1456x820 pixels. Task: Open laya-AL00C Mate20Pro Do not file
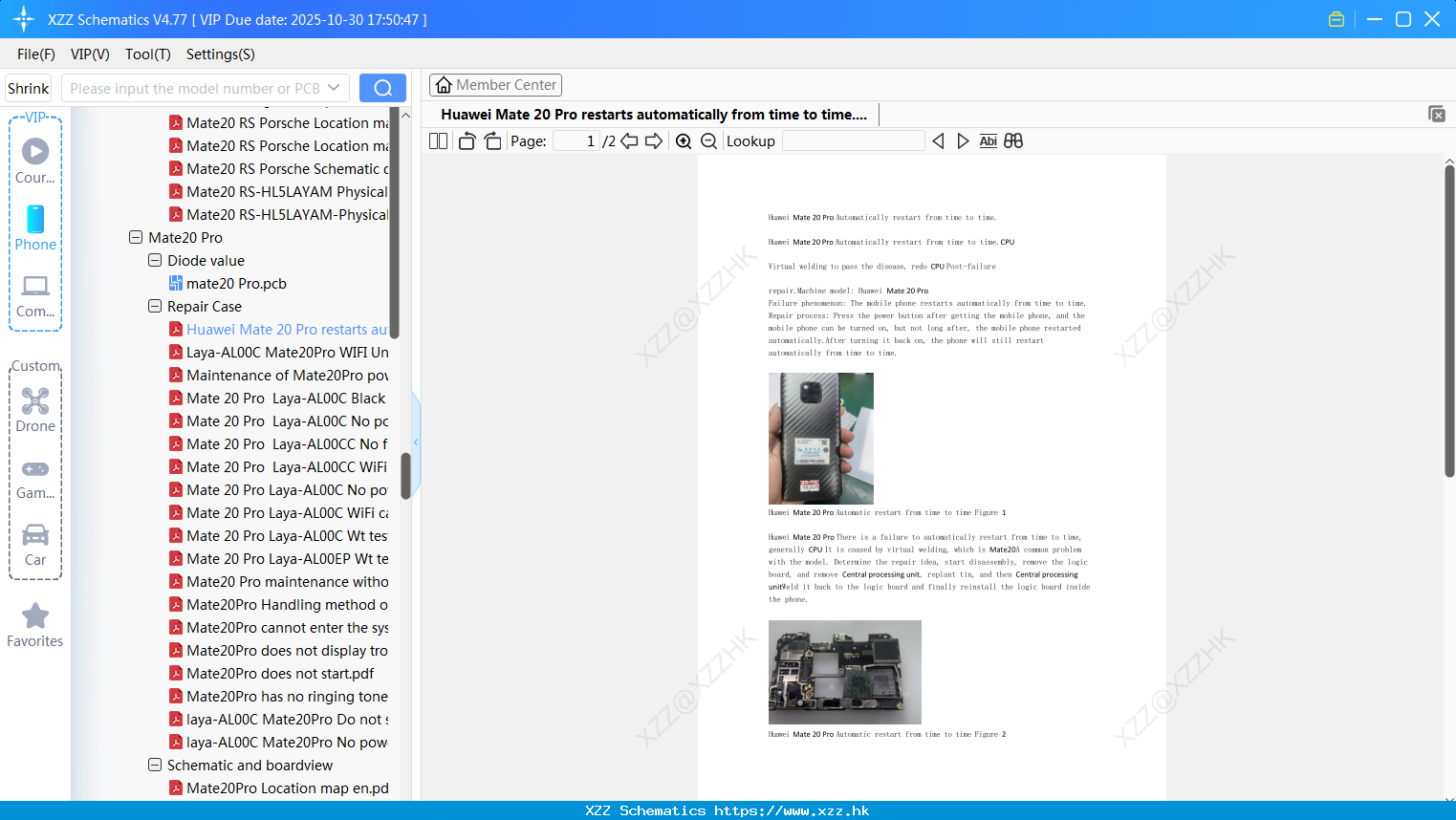279,720
